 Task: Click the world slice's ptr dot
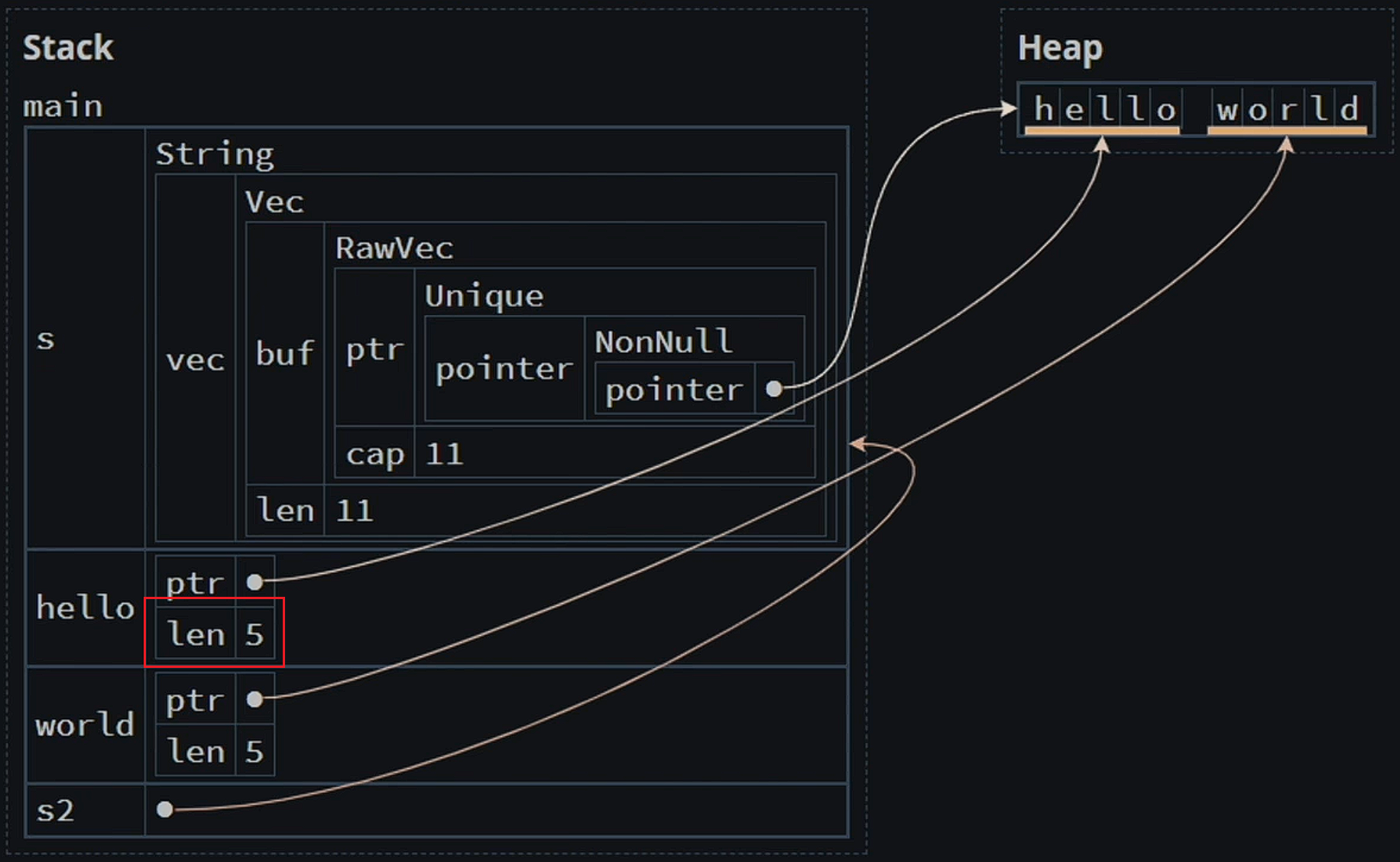point(254,699)
